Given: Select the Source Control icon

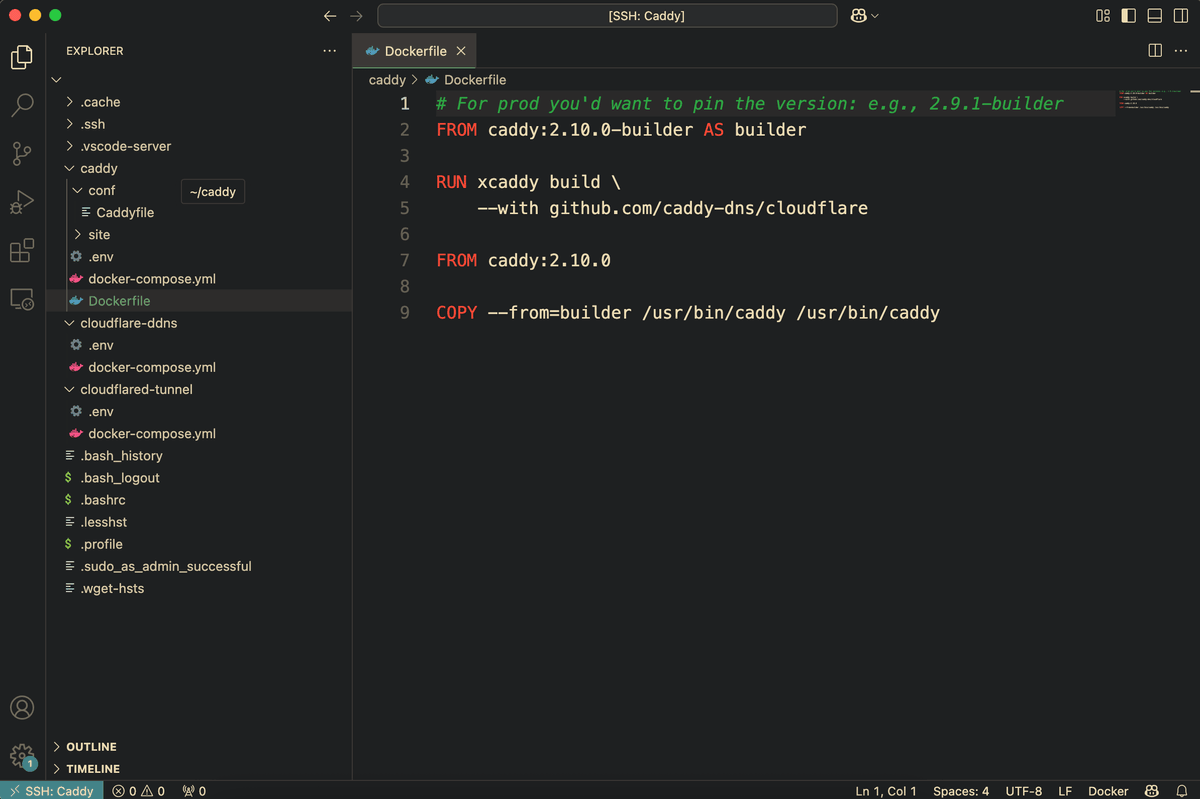Looking at the screenshot, I should pos(21,152).
